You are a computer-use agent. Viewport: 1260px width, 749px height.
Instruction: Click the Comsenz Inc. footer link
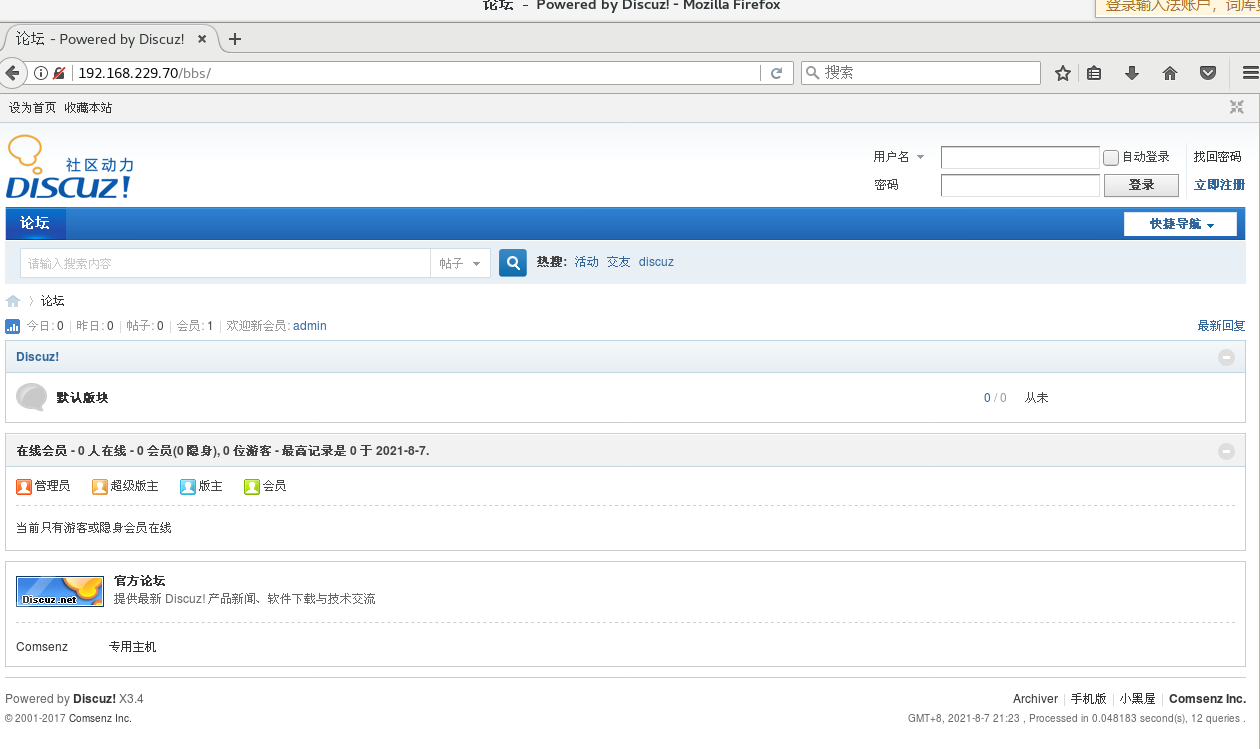point(1207,699)
